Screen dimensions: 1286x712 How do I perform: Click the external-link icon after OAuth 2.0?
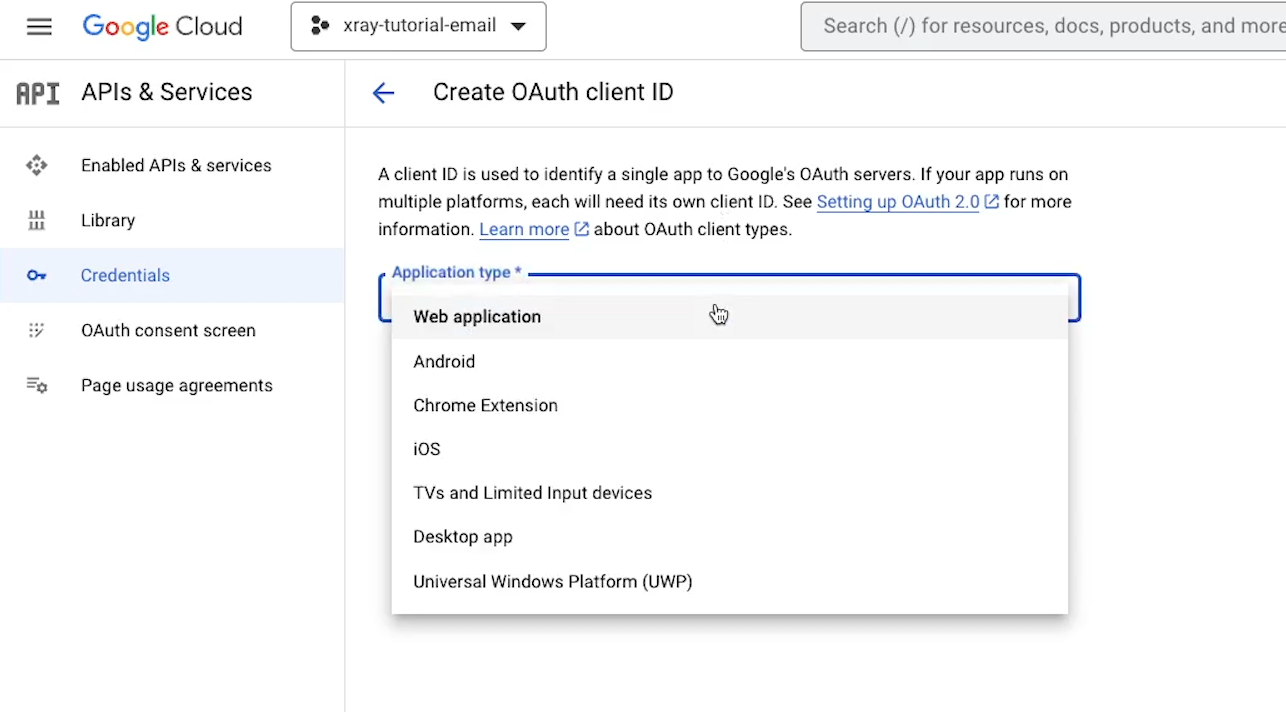pyautogui.click(x=992, y=202)
